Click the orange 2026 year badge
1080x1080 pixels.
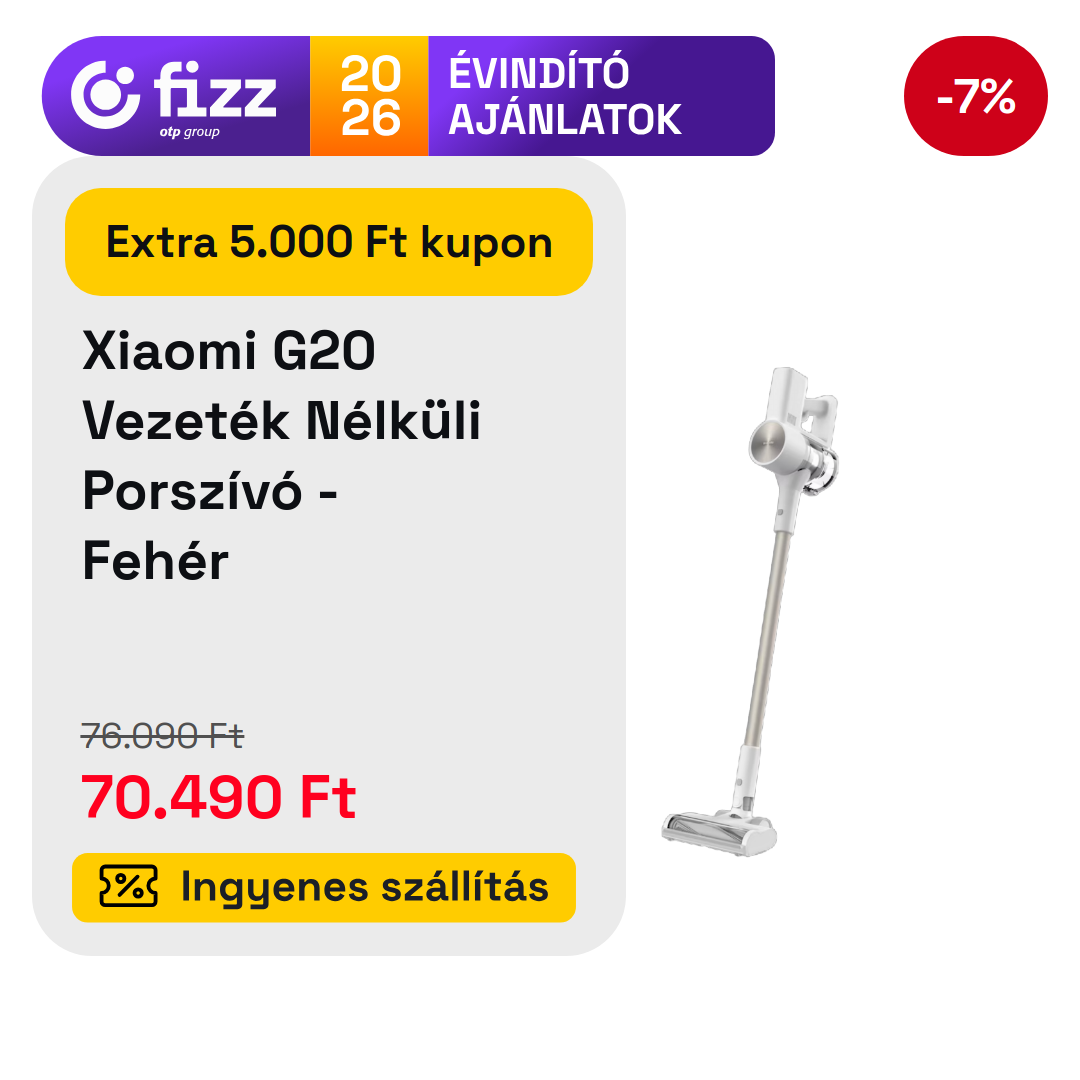[369, 96]
